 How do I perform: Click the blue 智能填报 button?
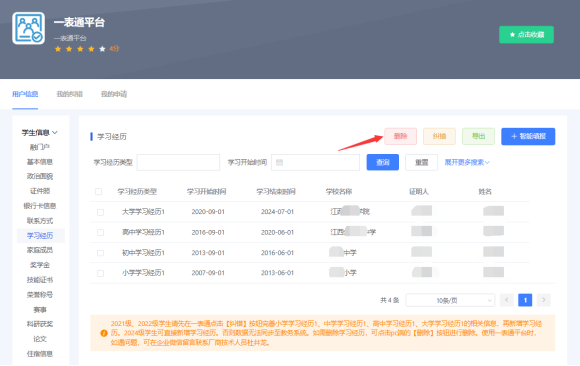pos(528,136)
